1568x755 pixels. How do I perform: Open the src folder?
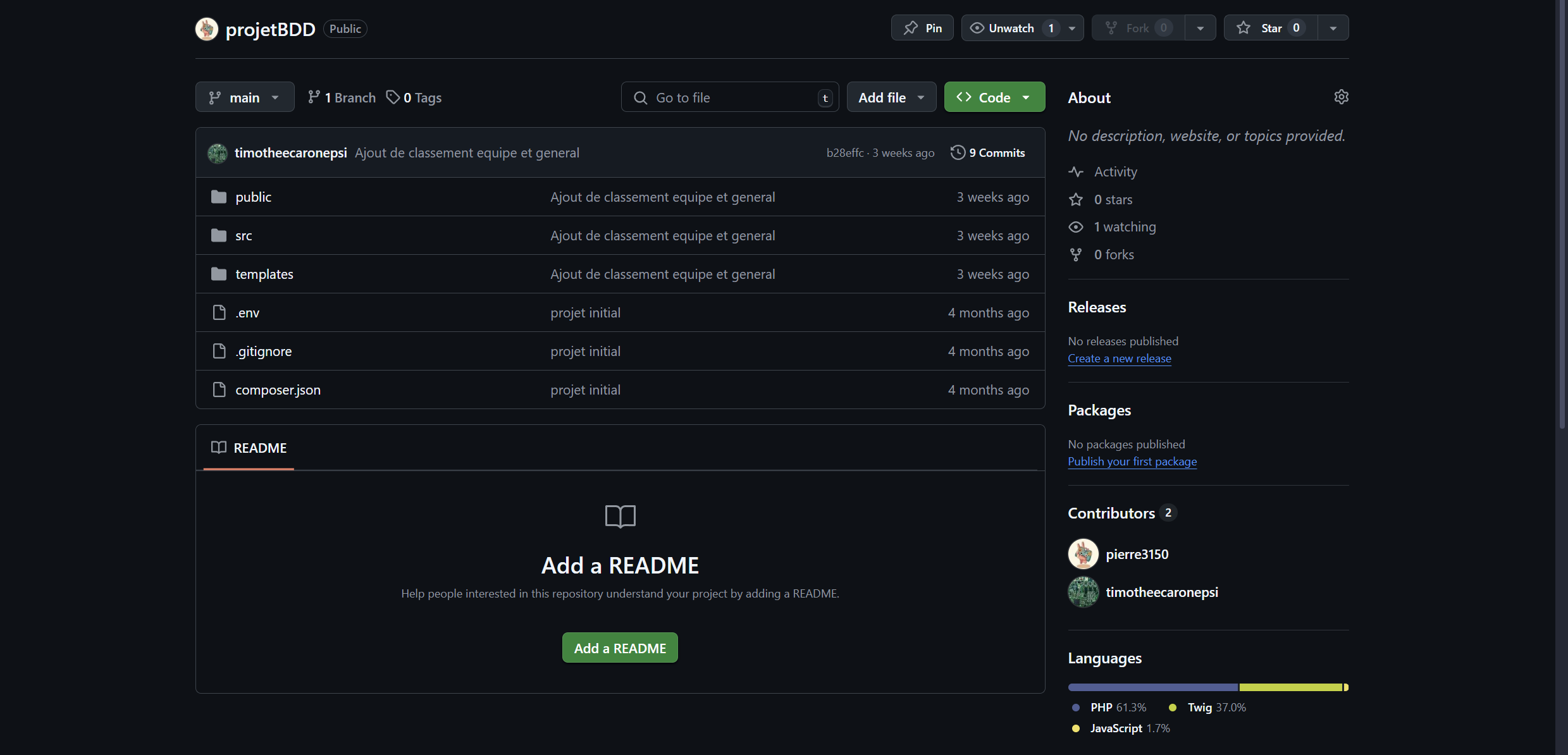click(244, 235)
